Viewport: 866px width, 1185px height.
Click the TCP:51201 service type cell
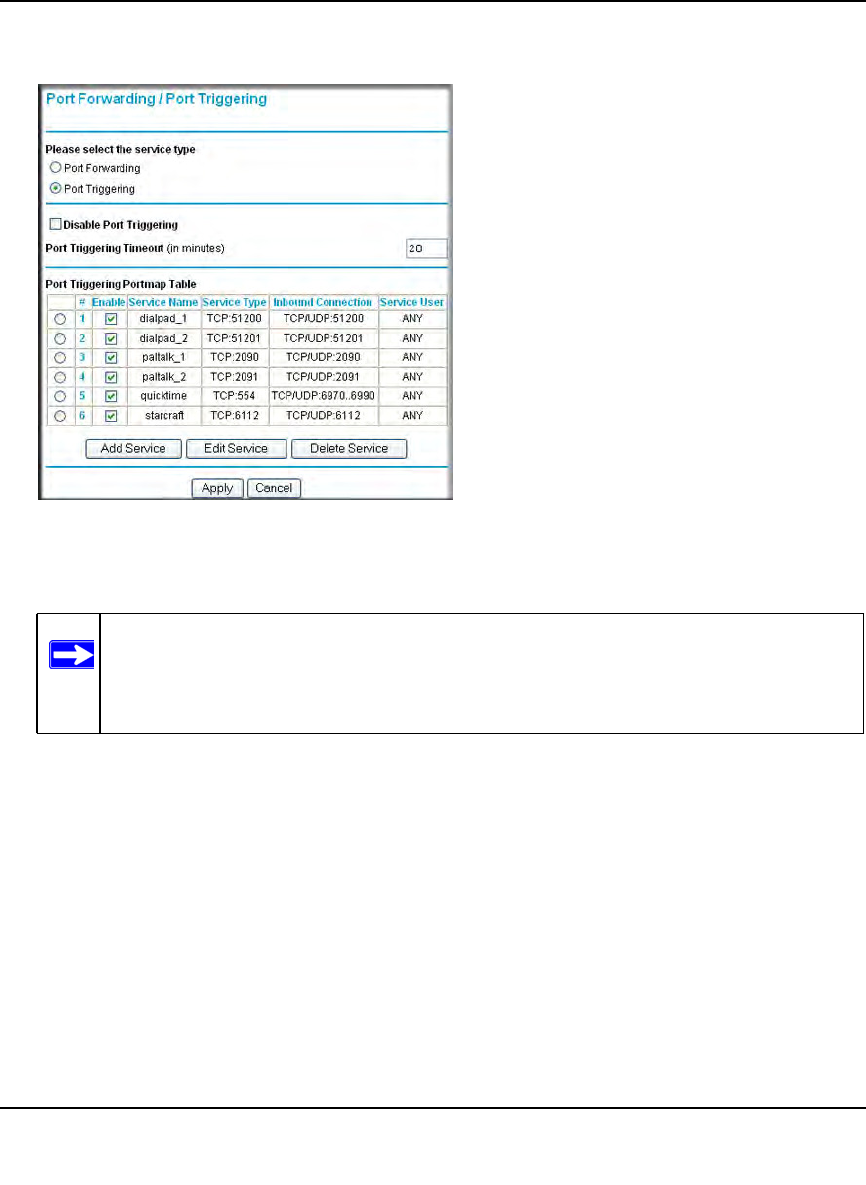tap(234, 339)
